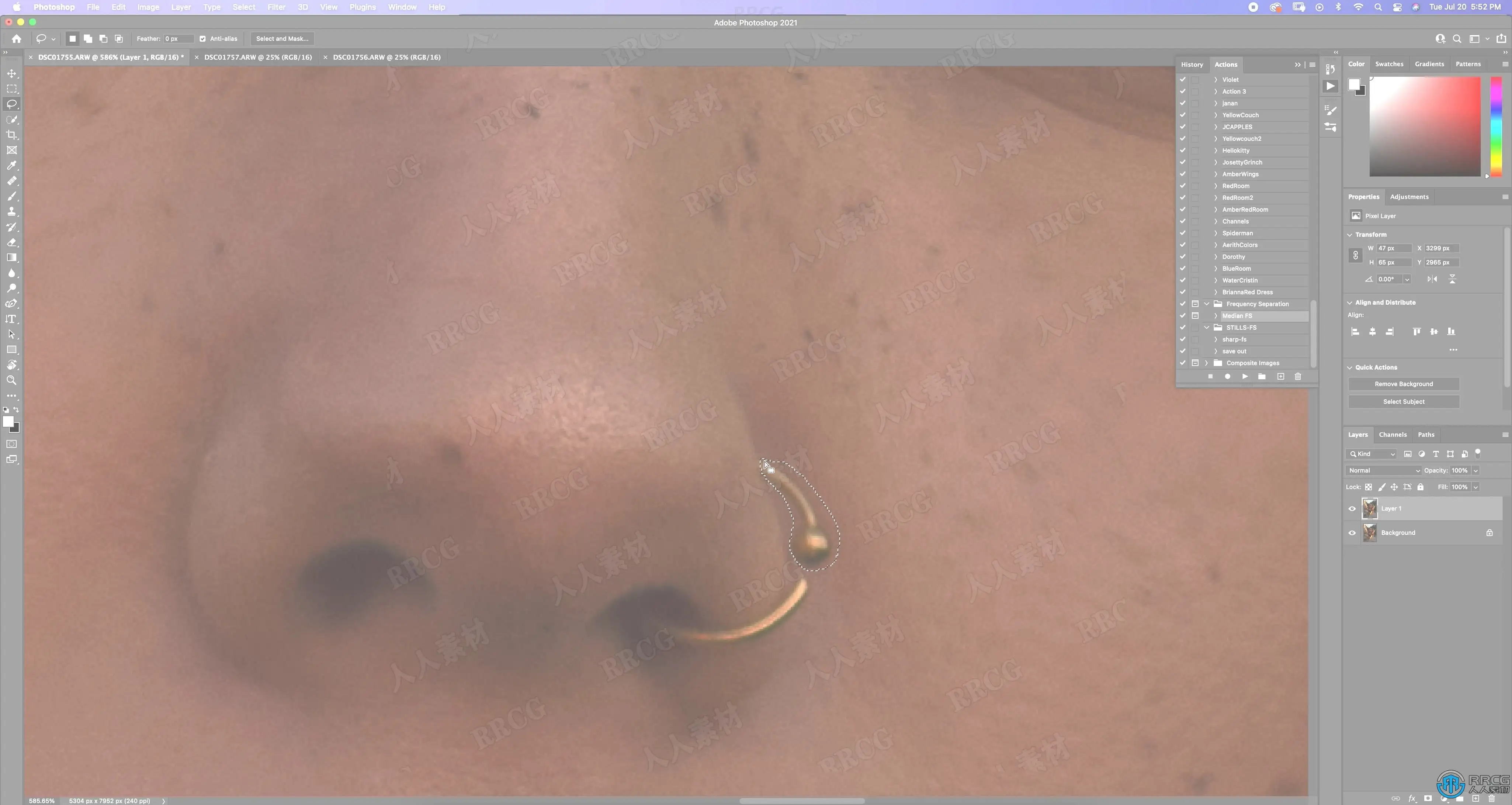This screenshot has width=1512, height=805.
Task: Switch to the Swatches tab
Action: pyautogui.click(x=1389, y=64)
